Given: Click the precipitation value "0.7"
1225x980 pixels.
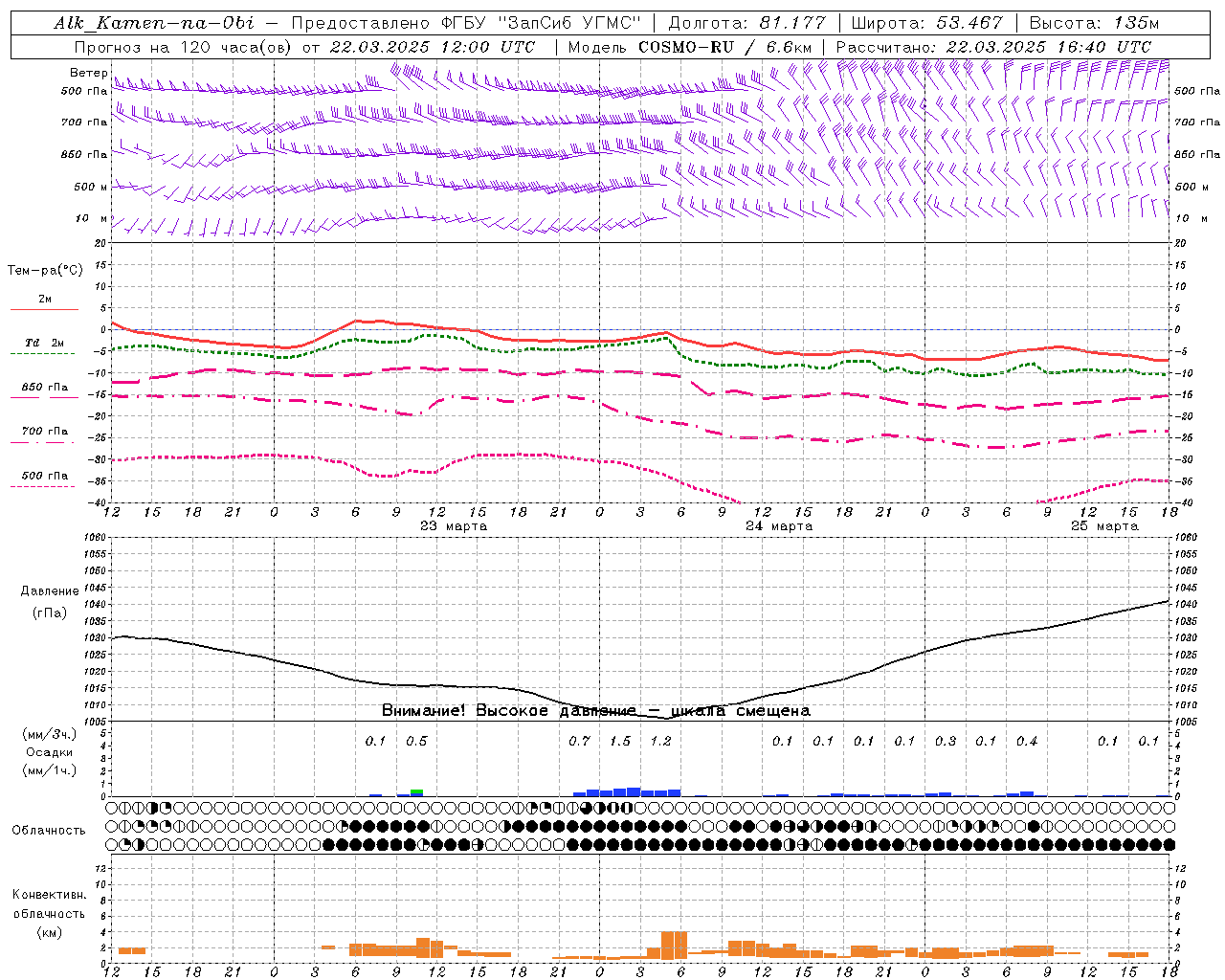Looking at the screenshot, I should [579, 742].
